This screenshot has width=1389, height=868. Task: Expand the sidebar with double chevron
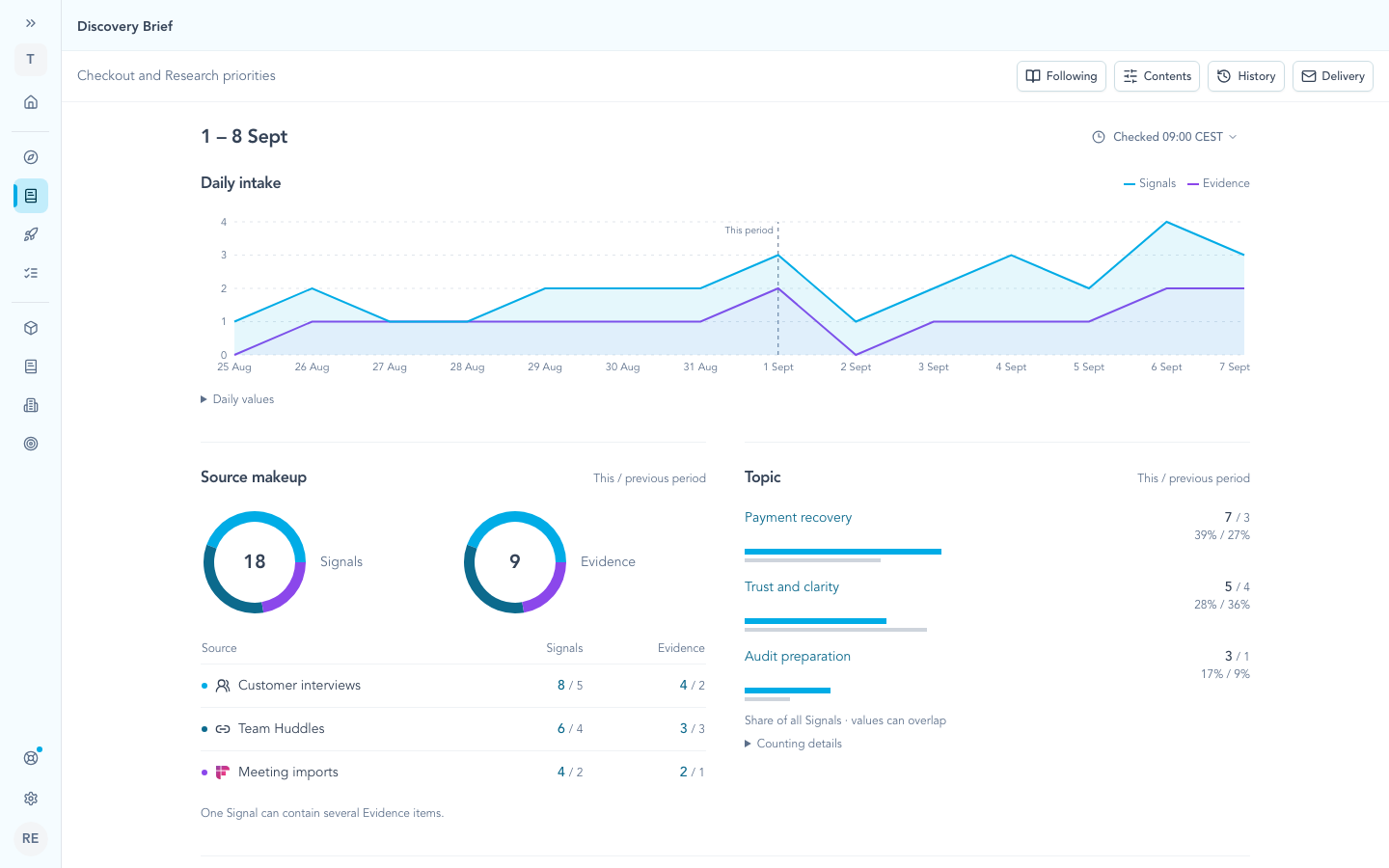coord(31,23)
